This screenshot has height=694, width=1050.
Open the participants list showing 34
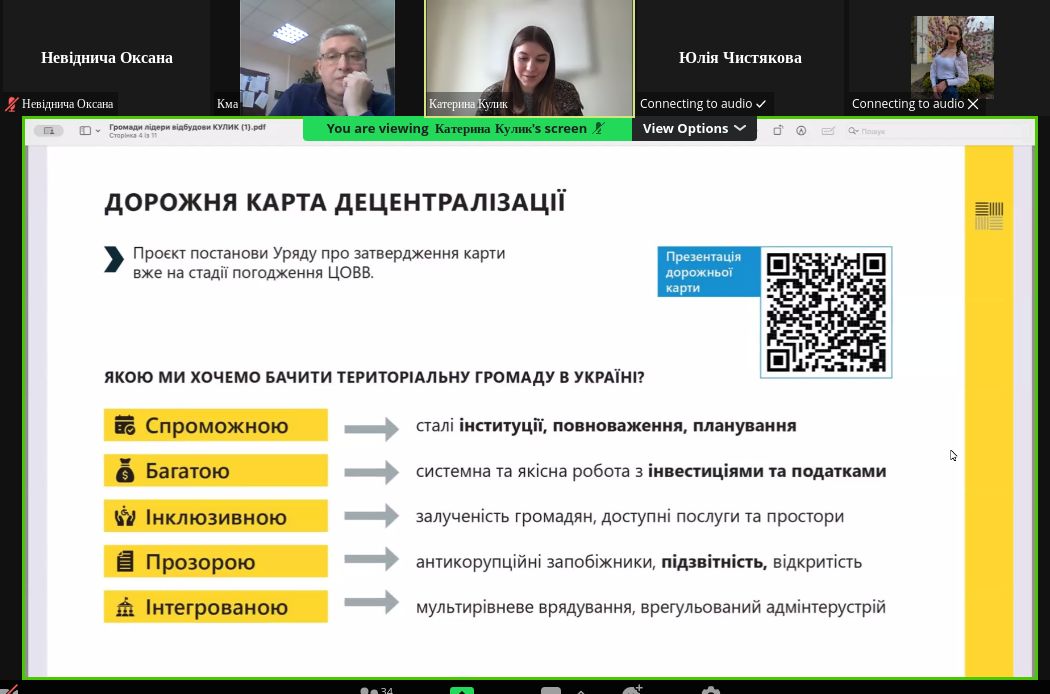[376, 690]
